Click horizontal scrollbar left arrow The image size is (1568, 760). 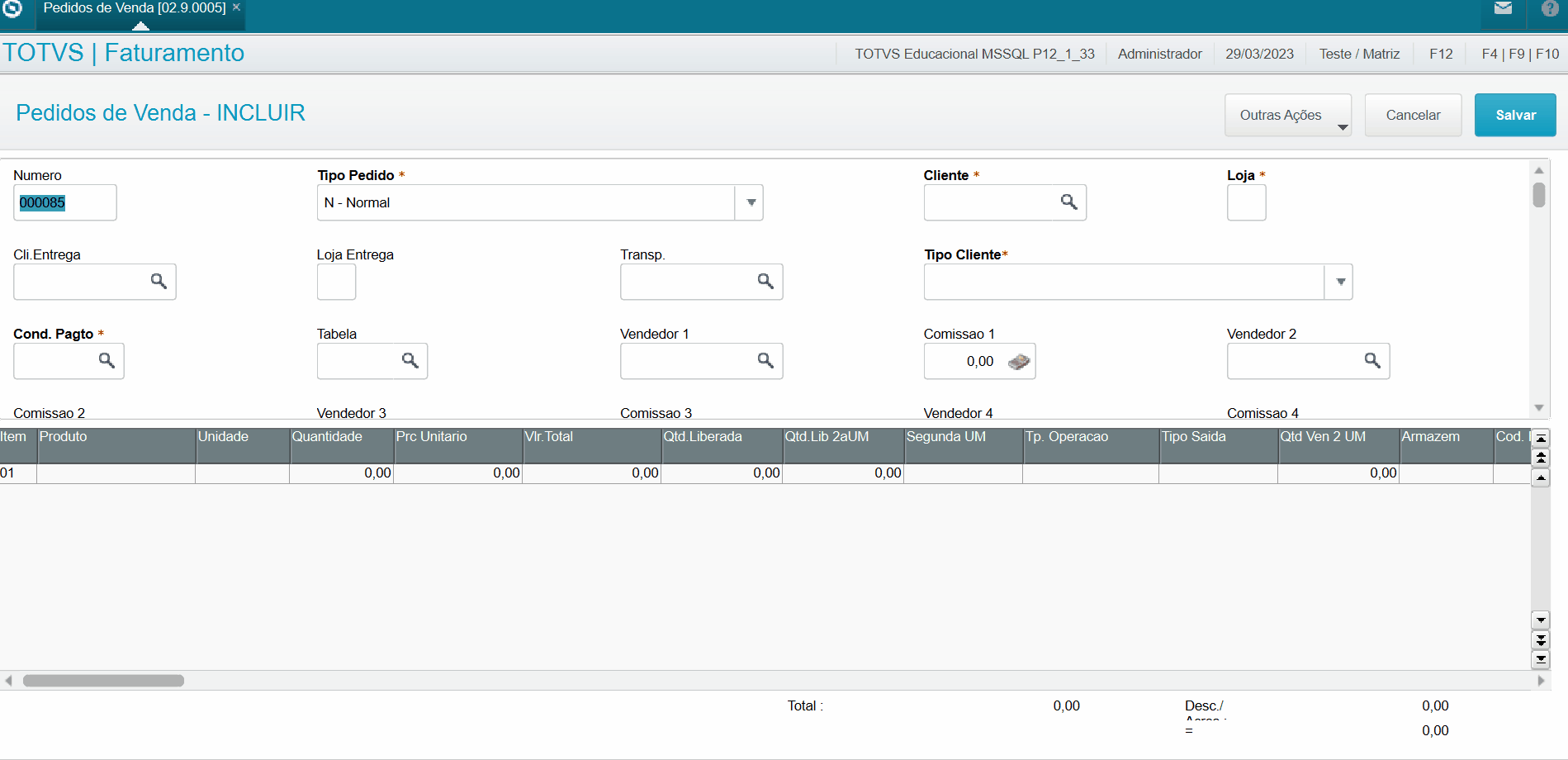(8, 681)
